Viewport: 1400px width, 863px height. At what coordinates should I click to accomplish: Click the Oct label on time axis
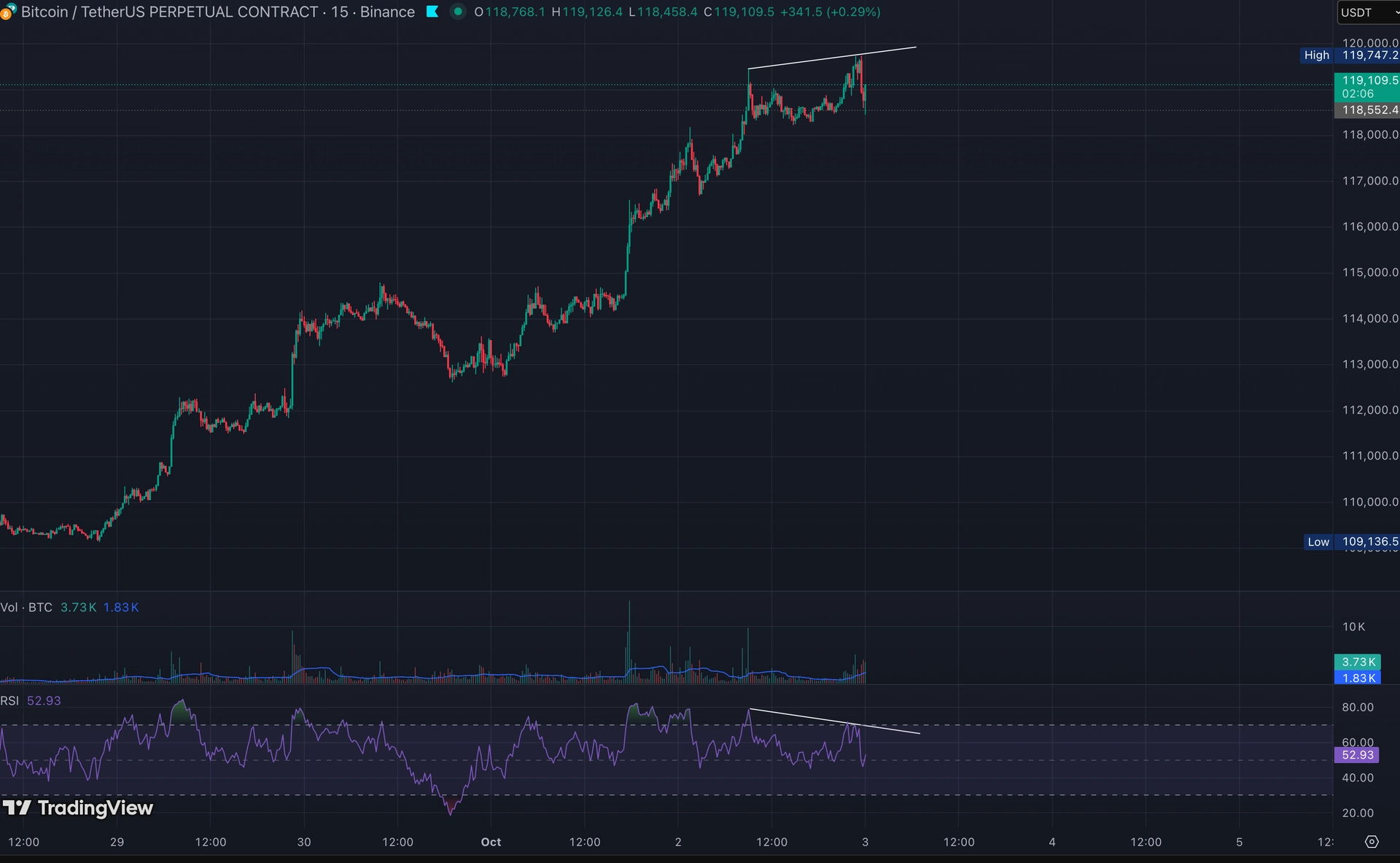[491, 842]
